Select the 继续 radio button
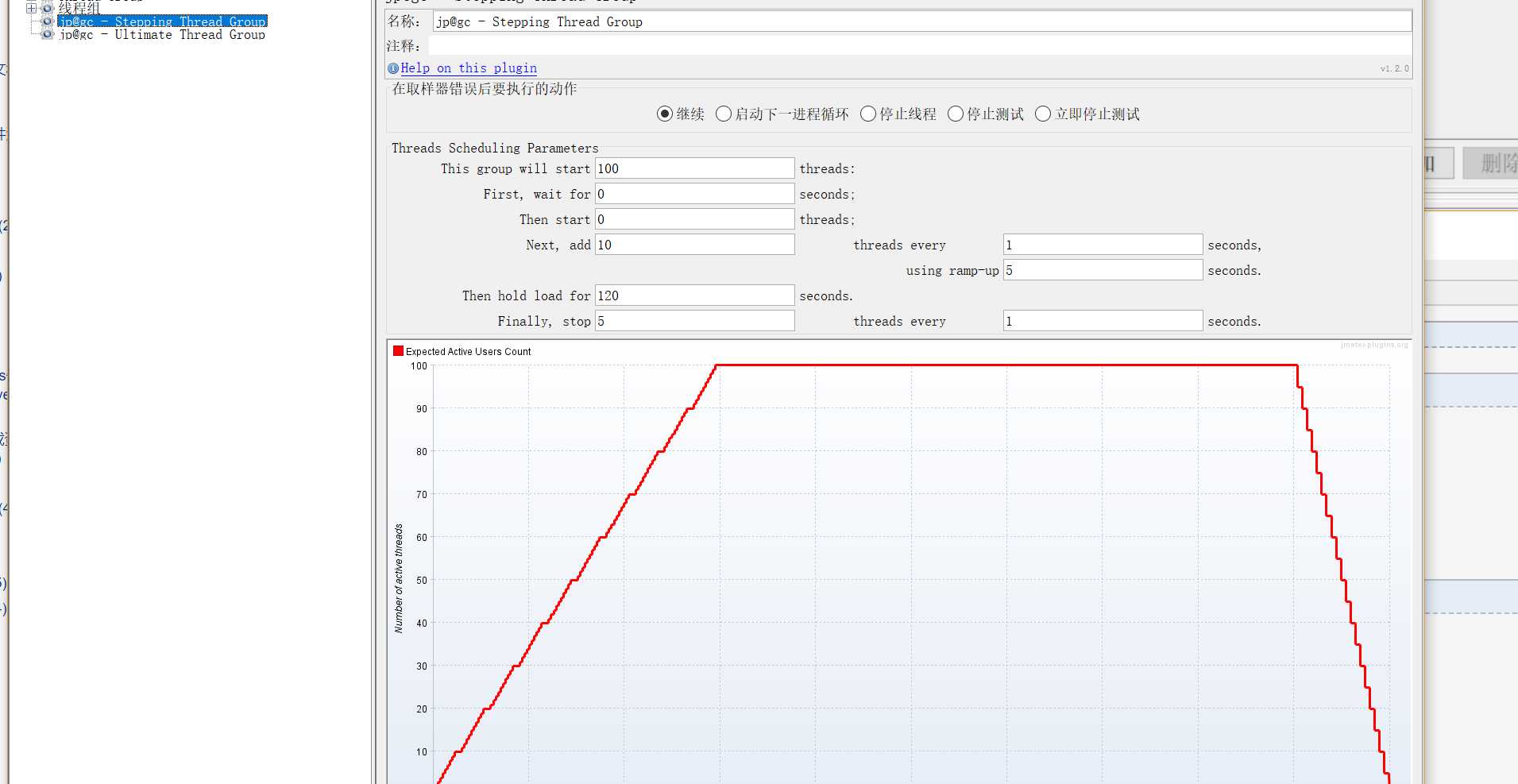 tap(665, 114)
